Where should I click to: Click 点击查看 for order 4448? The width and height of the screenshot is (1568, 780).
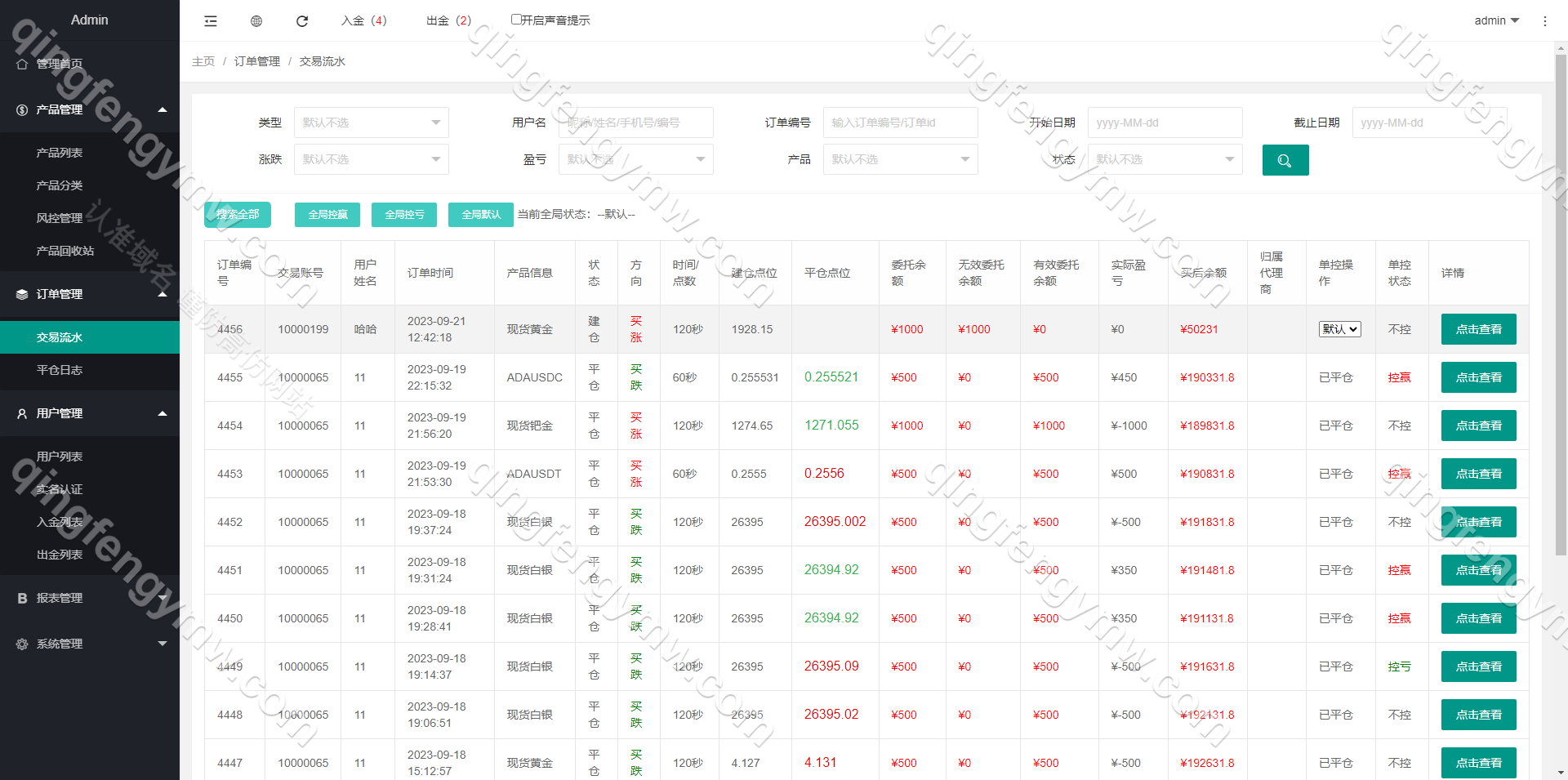tap(1478, 715)
